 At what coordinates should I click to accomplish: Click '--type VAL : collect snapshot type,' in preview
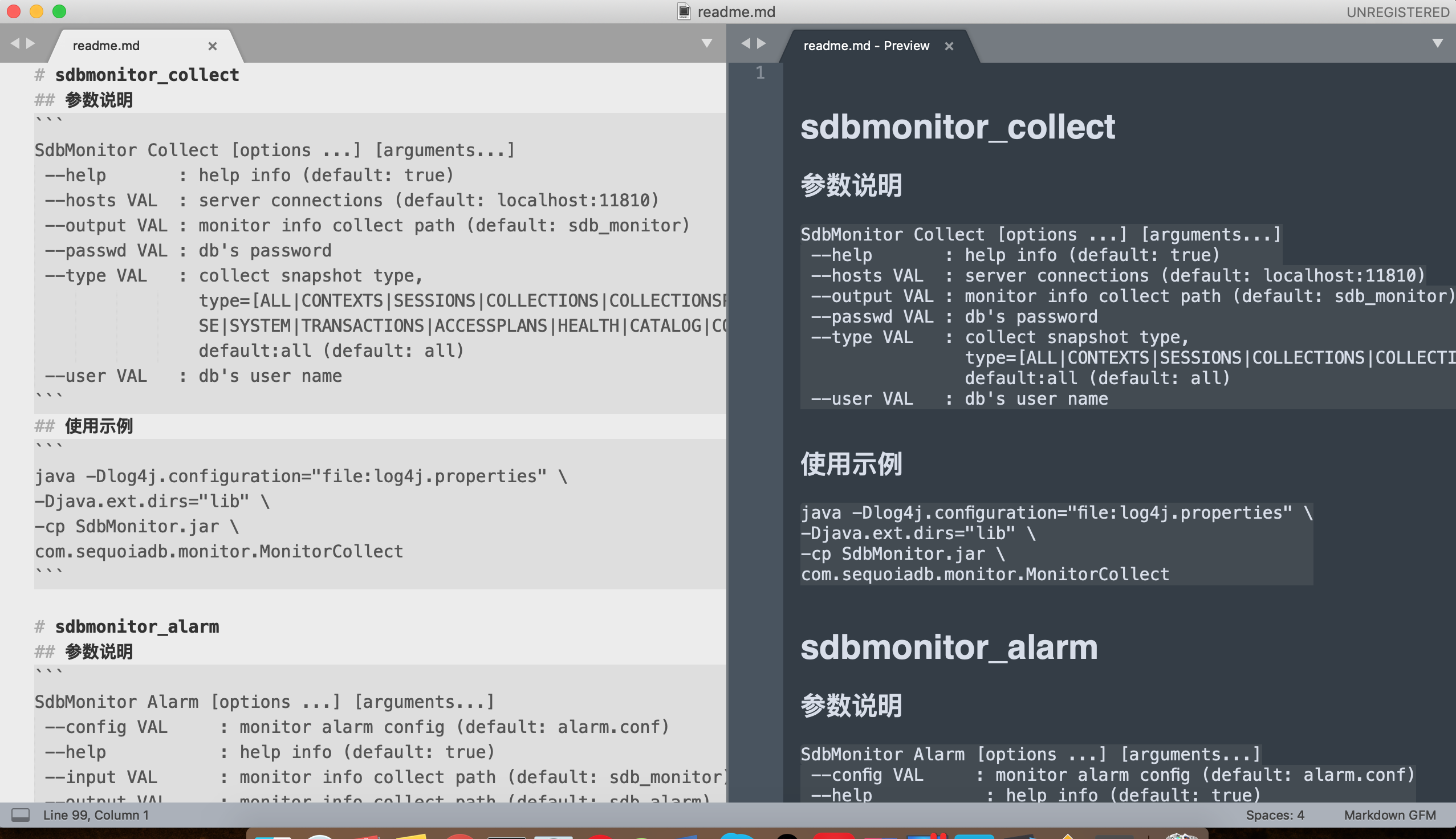999,337
